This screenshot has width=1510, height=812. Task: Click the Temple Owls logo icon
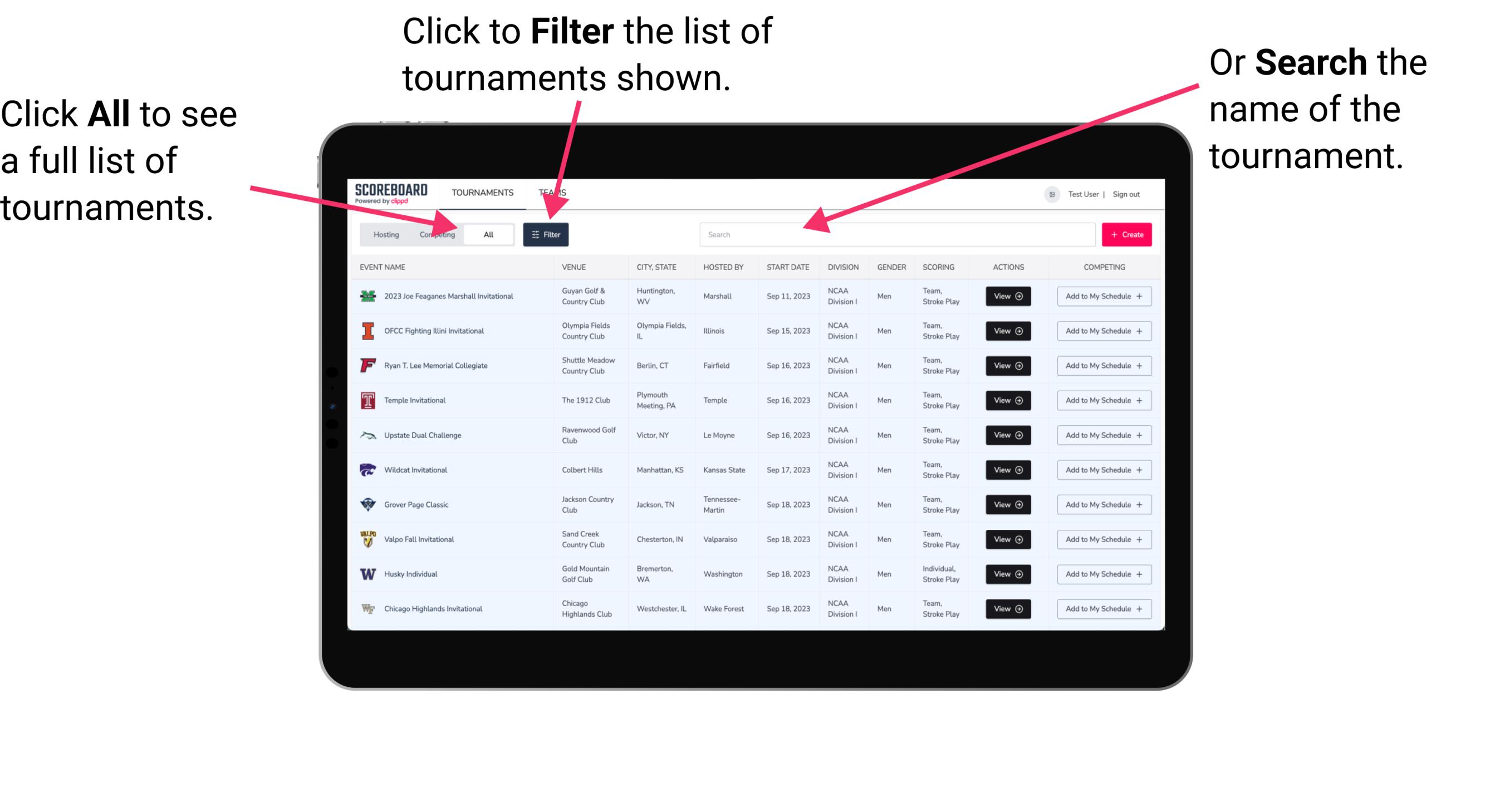(x=367, y=400)
